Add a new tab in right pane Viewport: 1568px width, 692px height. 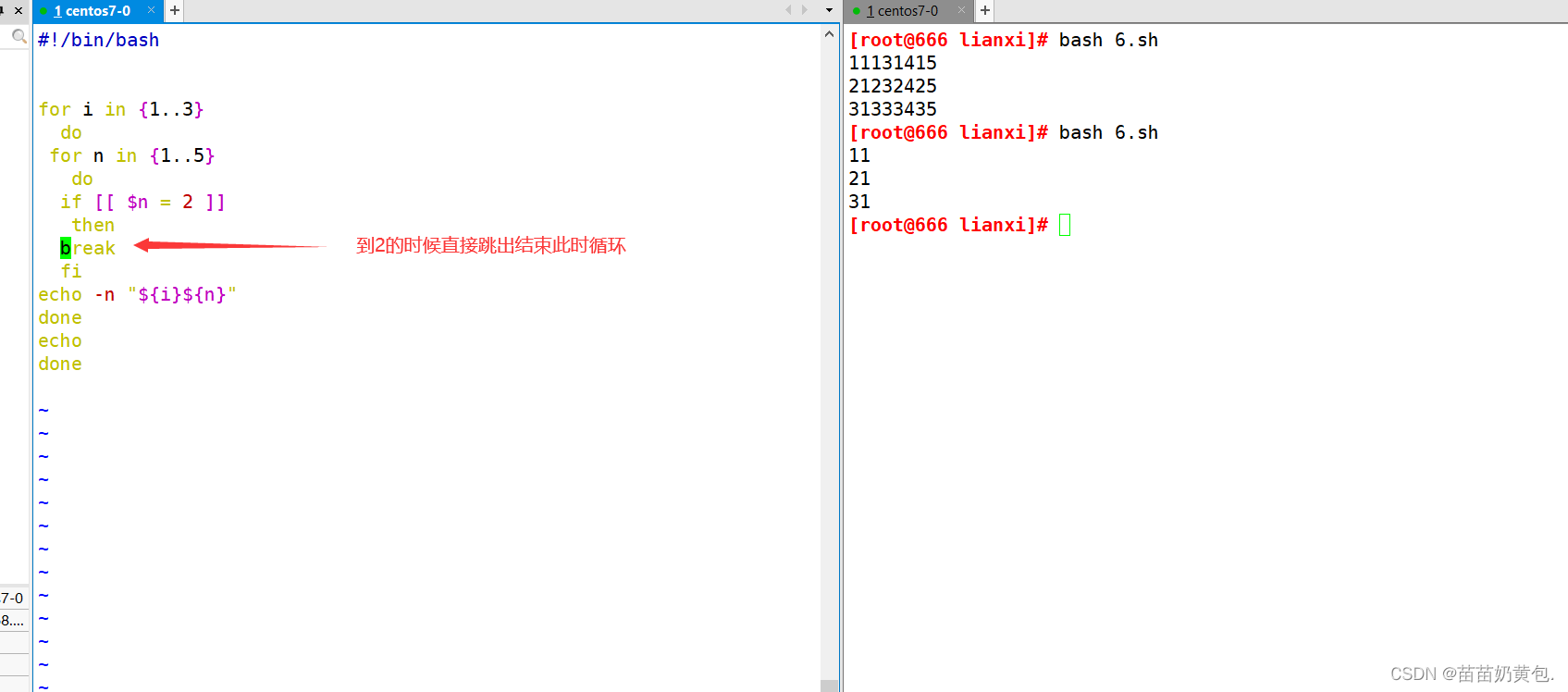click(985, 11)
